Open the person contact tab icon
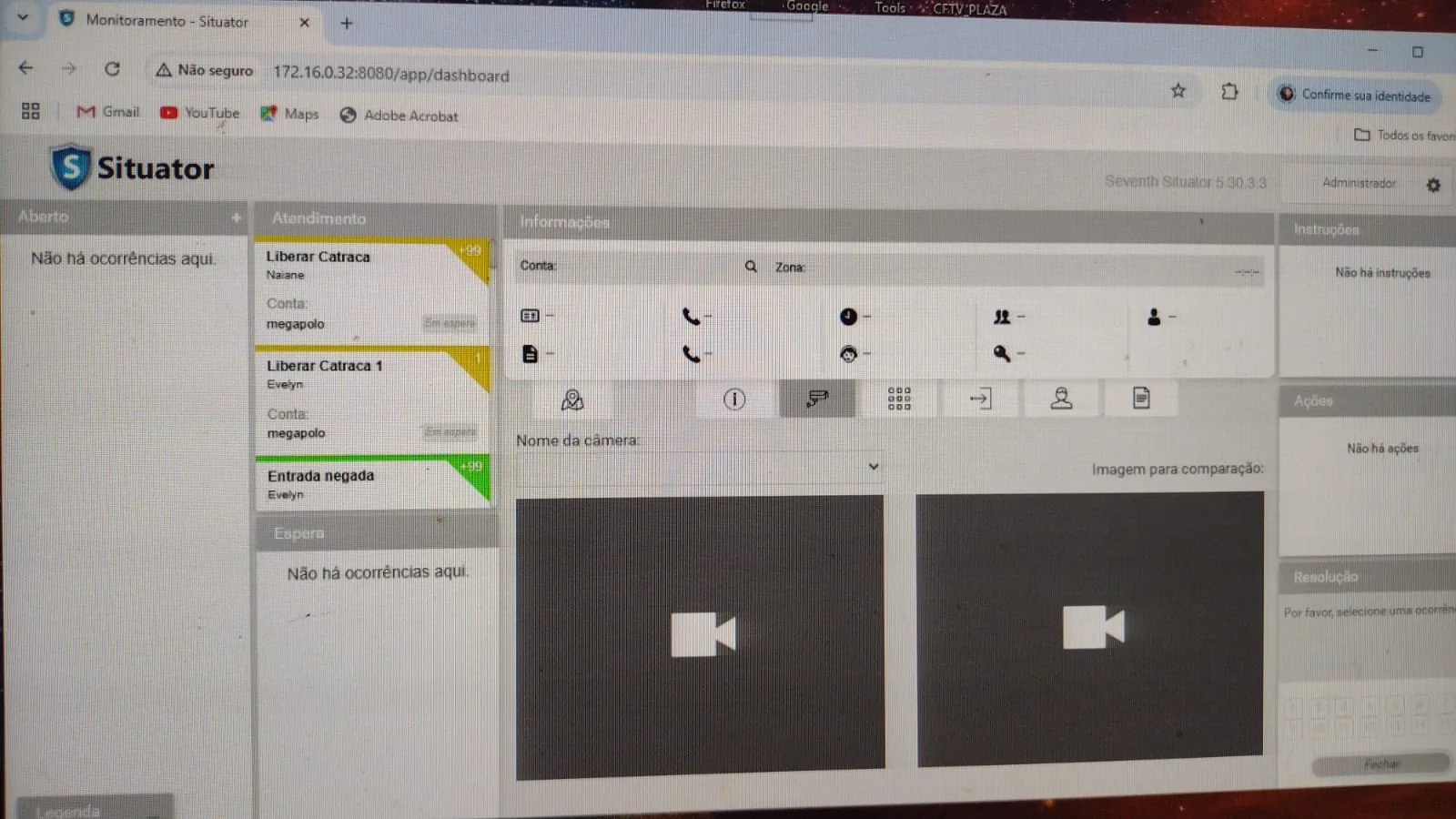 [1061, 398]
